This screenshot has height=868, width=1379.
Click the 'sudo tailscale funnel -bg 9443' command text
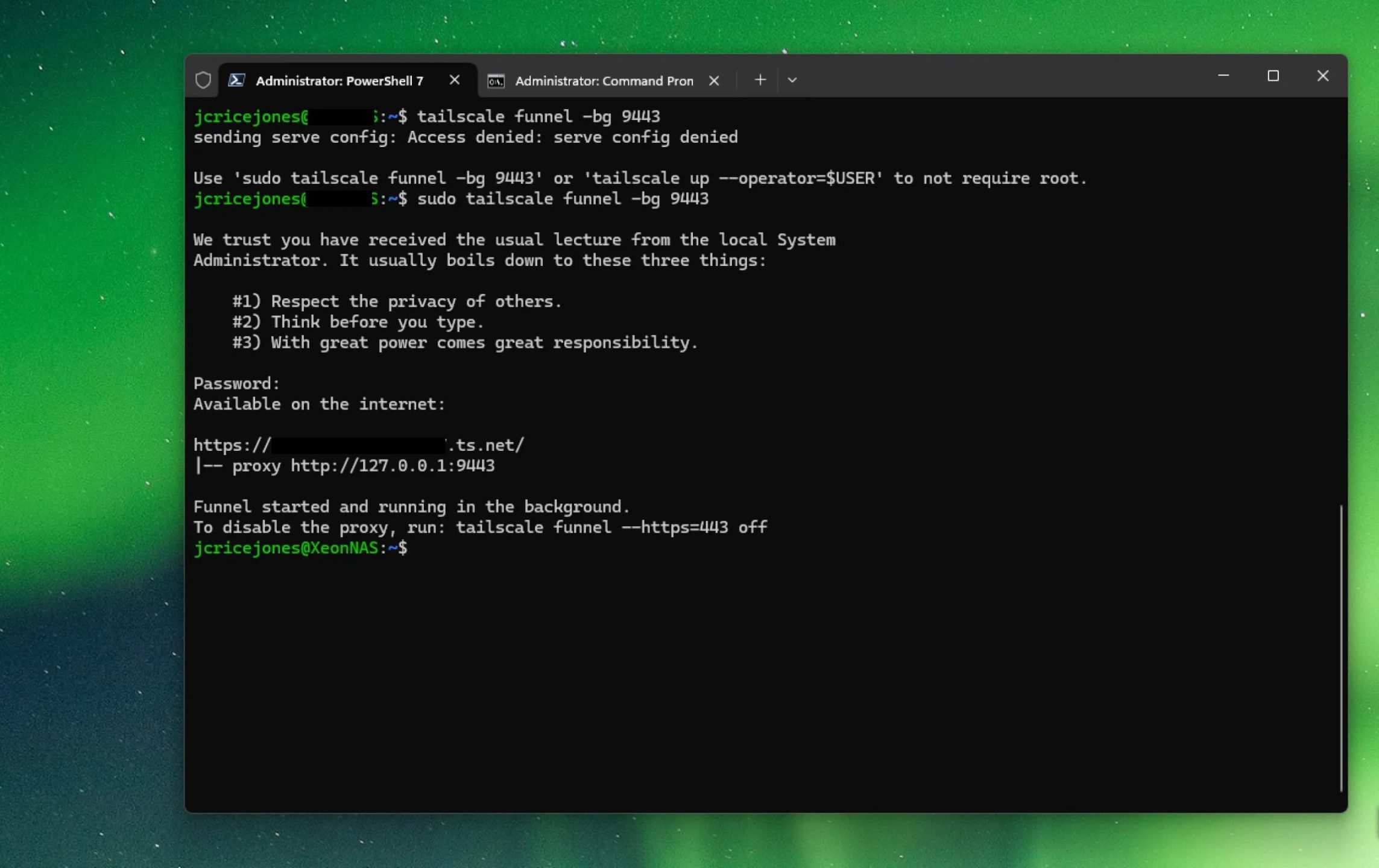pyautogui.click(x=562, y=199)
